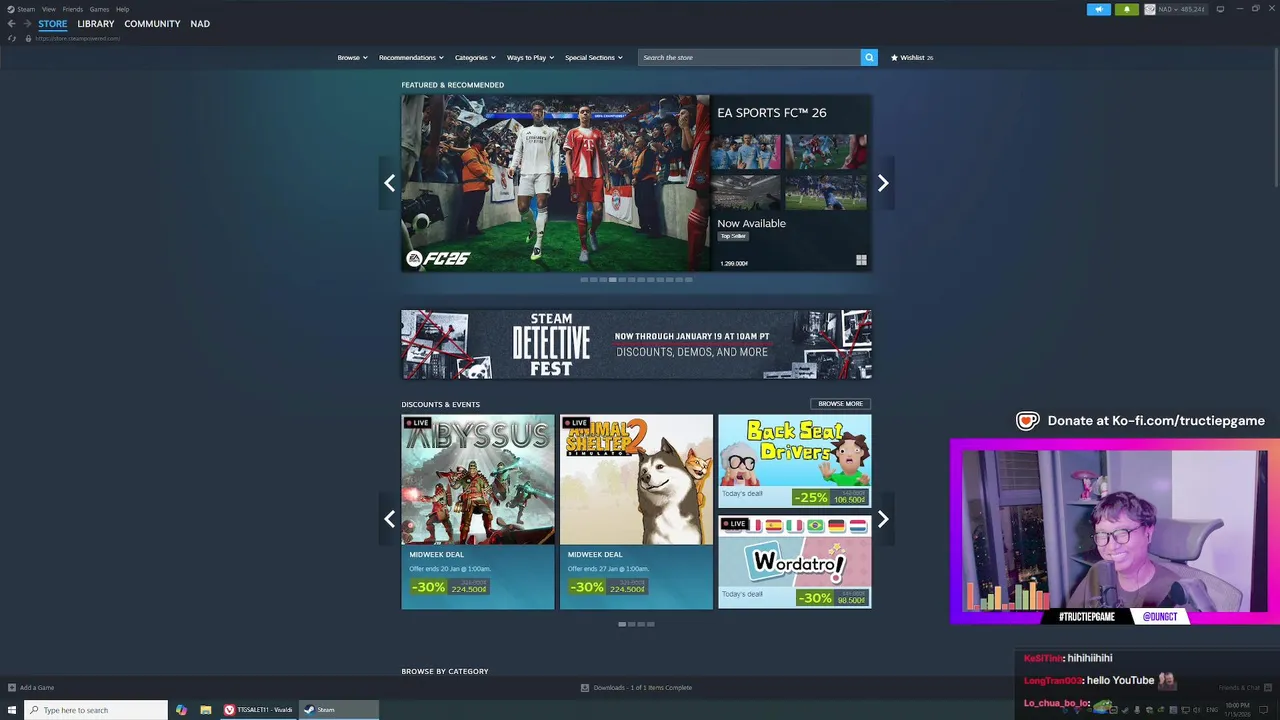The height and width of the screenshot is (720, 1280).
Task: Show next featured game
Action: (883, 183)
